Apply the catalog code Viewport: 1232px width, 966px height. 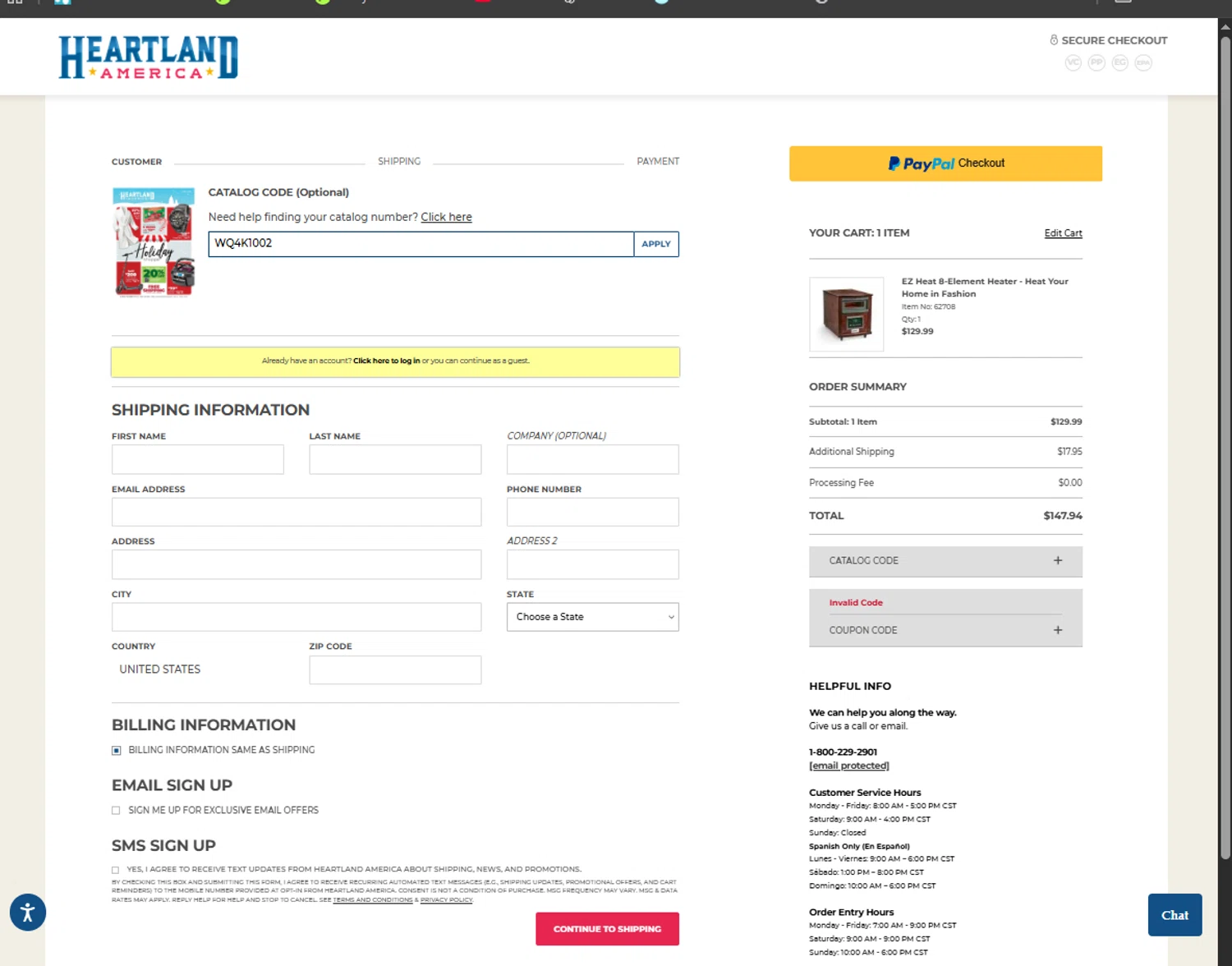(x=656, y=244)
